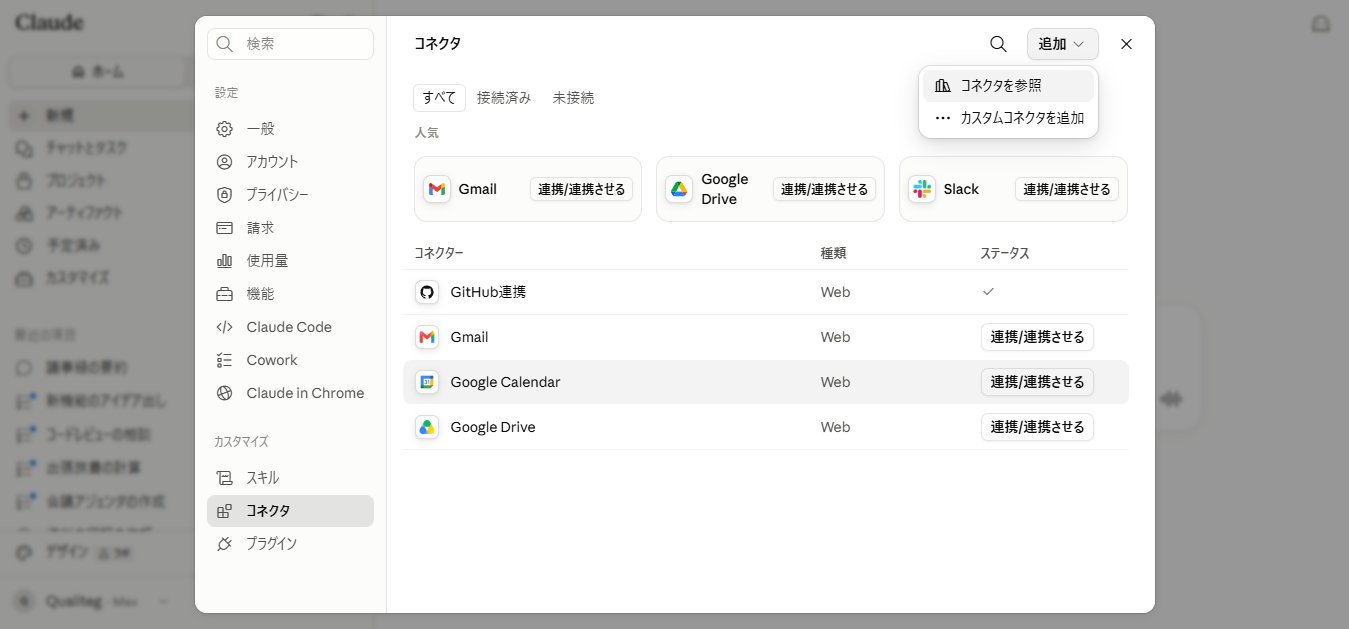The height and width of the screenshot is (629, 1349).
Task: Choose コネクタを参照 from the menu
Action: 1008,86
